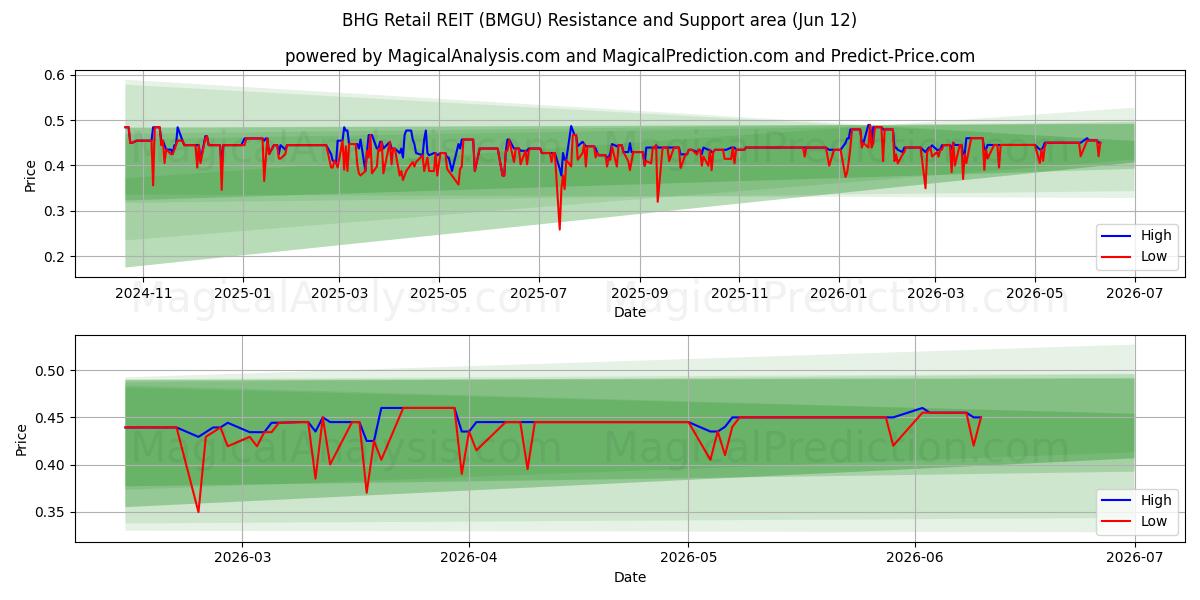
Task: Click the '2025-09' tick label on the top chart
Action: [x=640, y=294]
